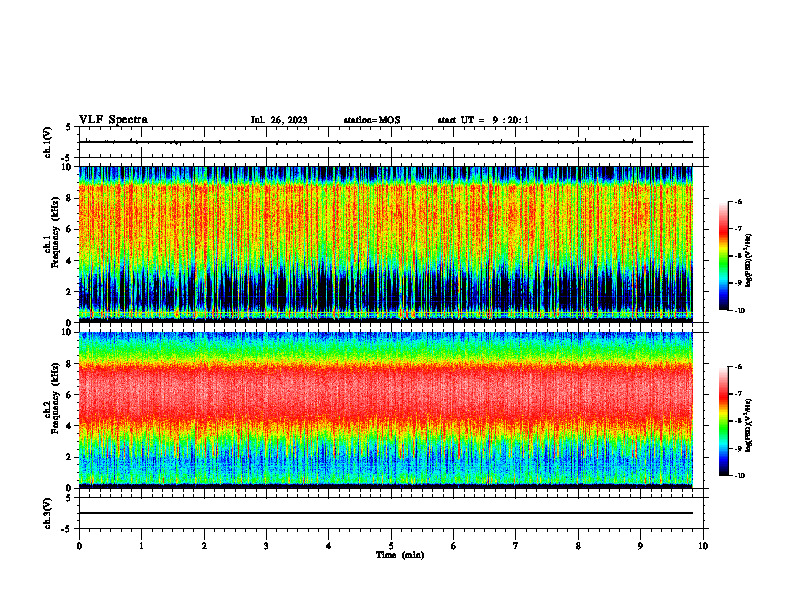Click the "-6" label on ch.1 color bar
The height and width of the screenshot is (612, 792).
(x=738, y=201)
